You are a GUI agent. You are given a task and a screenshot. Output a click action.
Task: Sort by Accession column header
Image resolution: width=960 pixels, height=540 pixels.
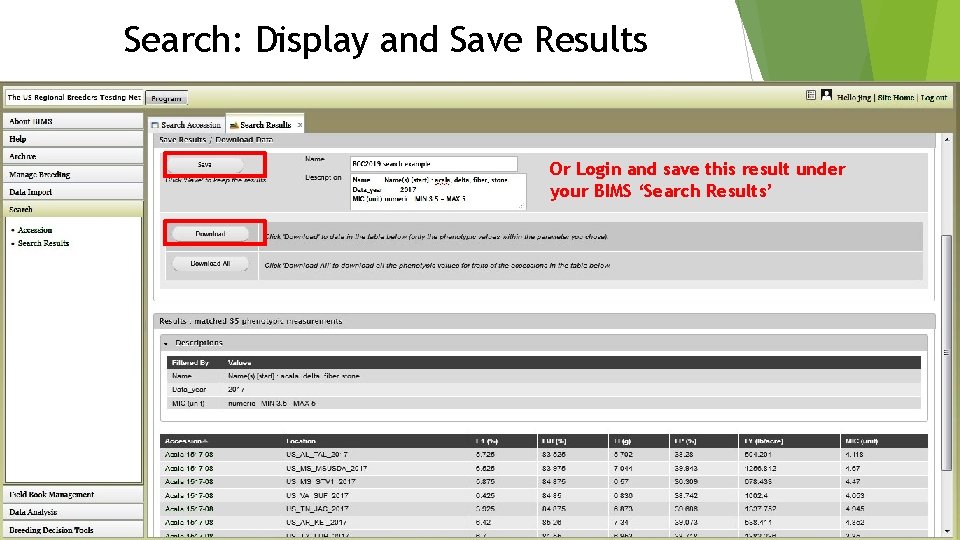[x=187, y=441]
